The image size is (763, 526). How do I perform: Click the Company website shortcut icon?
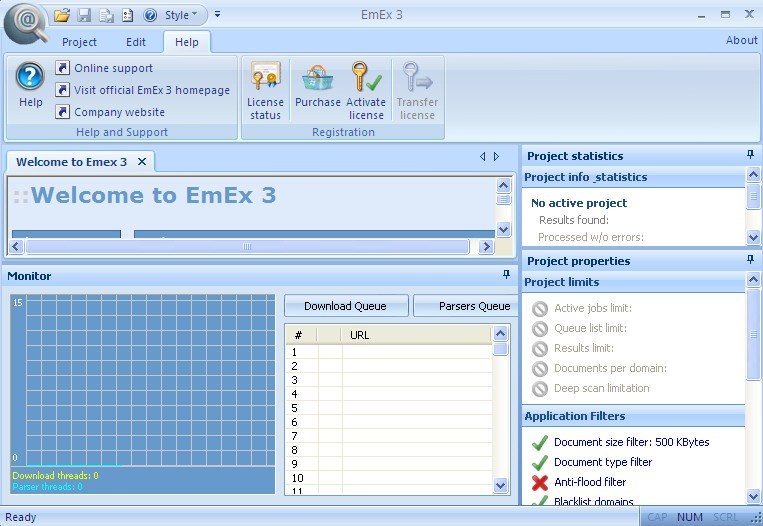(62, 111)
